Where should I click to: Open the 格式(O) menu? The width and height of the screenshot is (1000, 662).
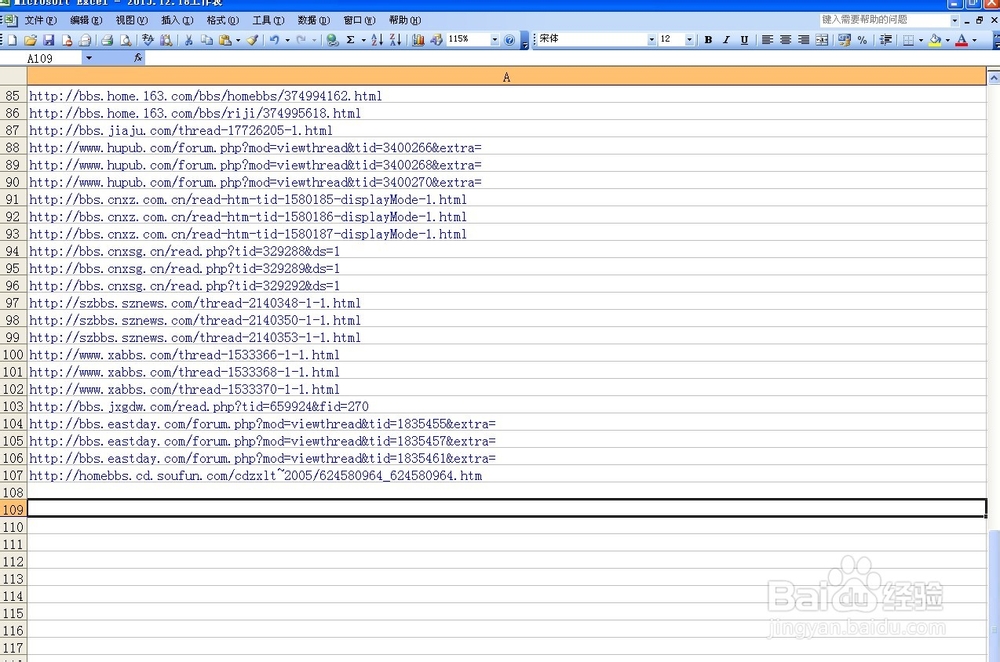[x=223, y=20]
